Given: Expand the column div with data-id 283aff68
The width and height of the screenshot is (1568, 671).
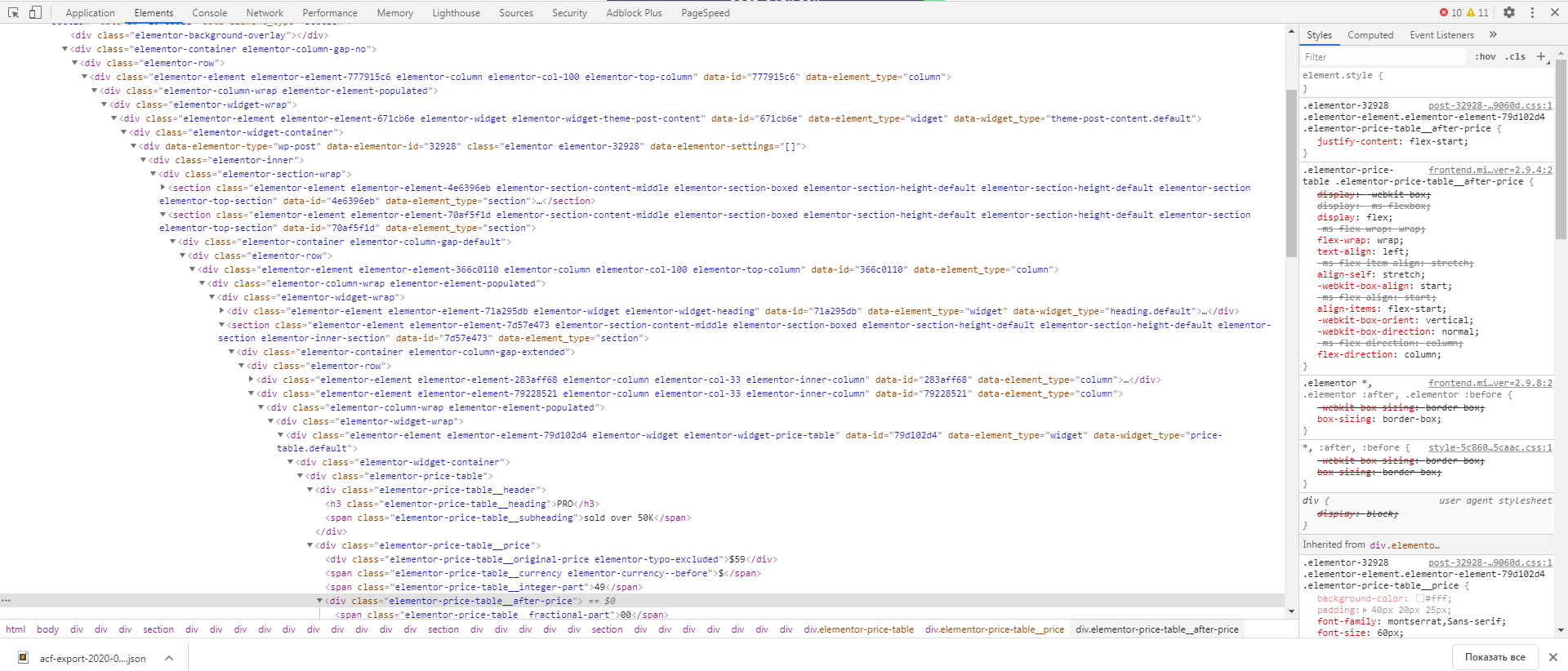Looking at the screenshot, I should tap(252, 380).
